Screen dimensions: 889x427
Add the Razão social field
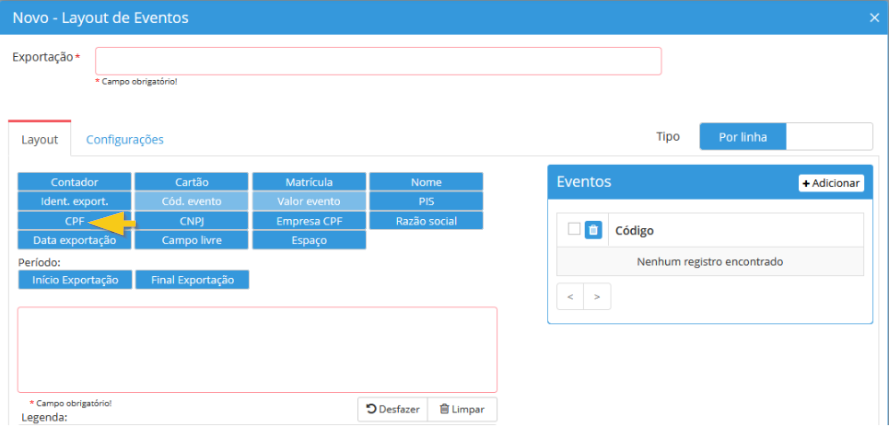pyautogui.click(x=426, y=221)
